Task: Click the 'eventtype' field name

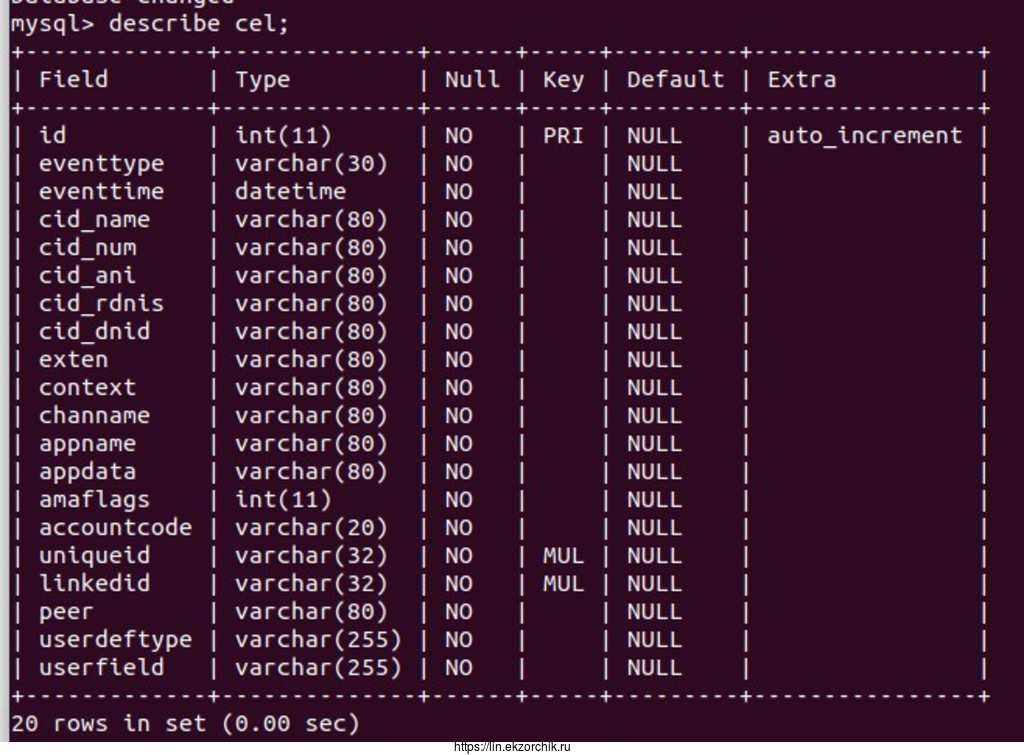Action: coord(101,164)
